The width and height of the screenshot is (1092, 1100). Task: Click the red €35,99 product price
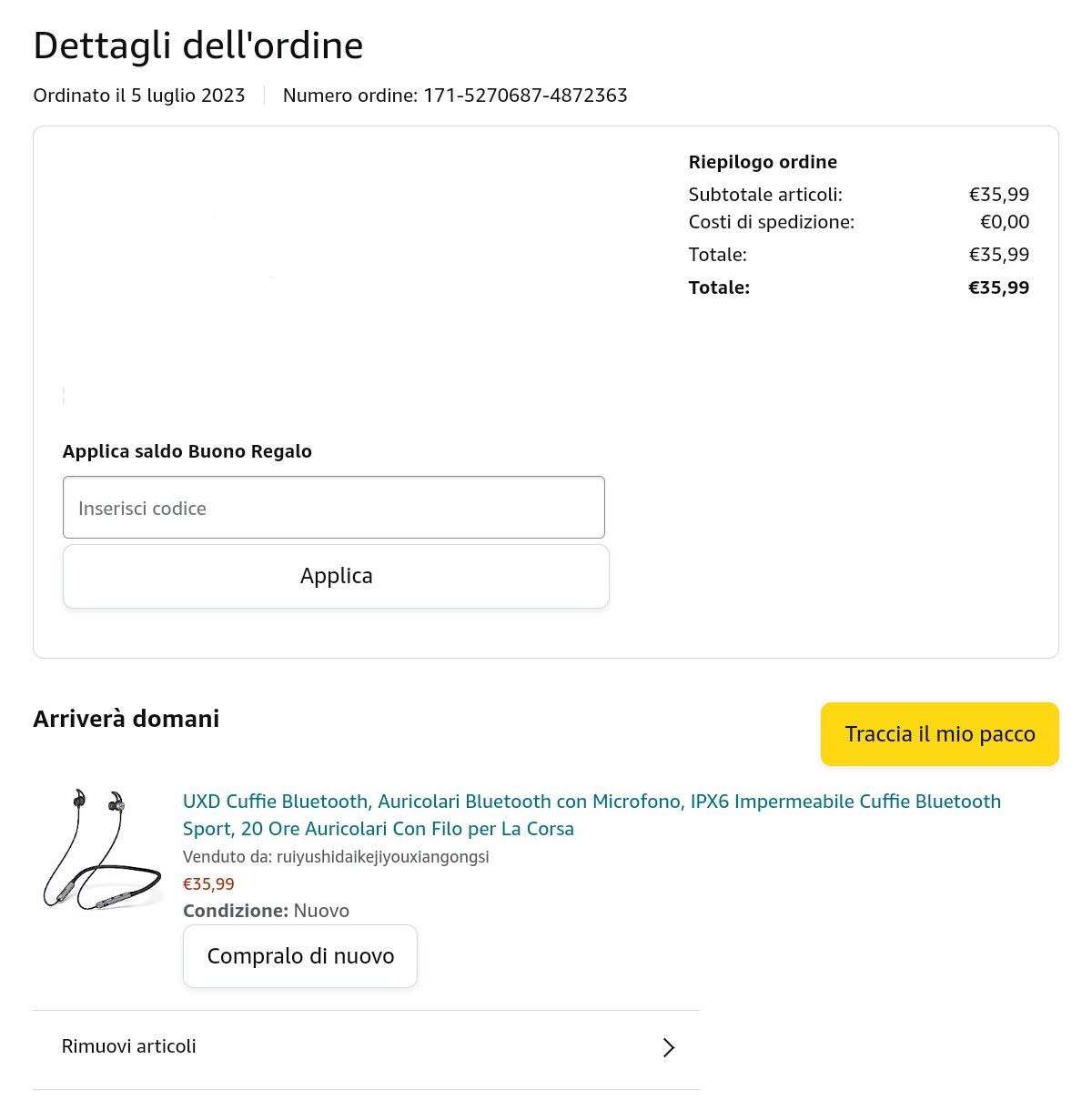coord(208,883)
